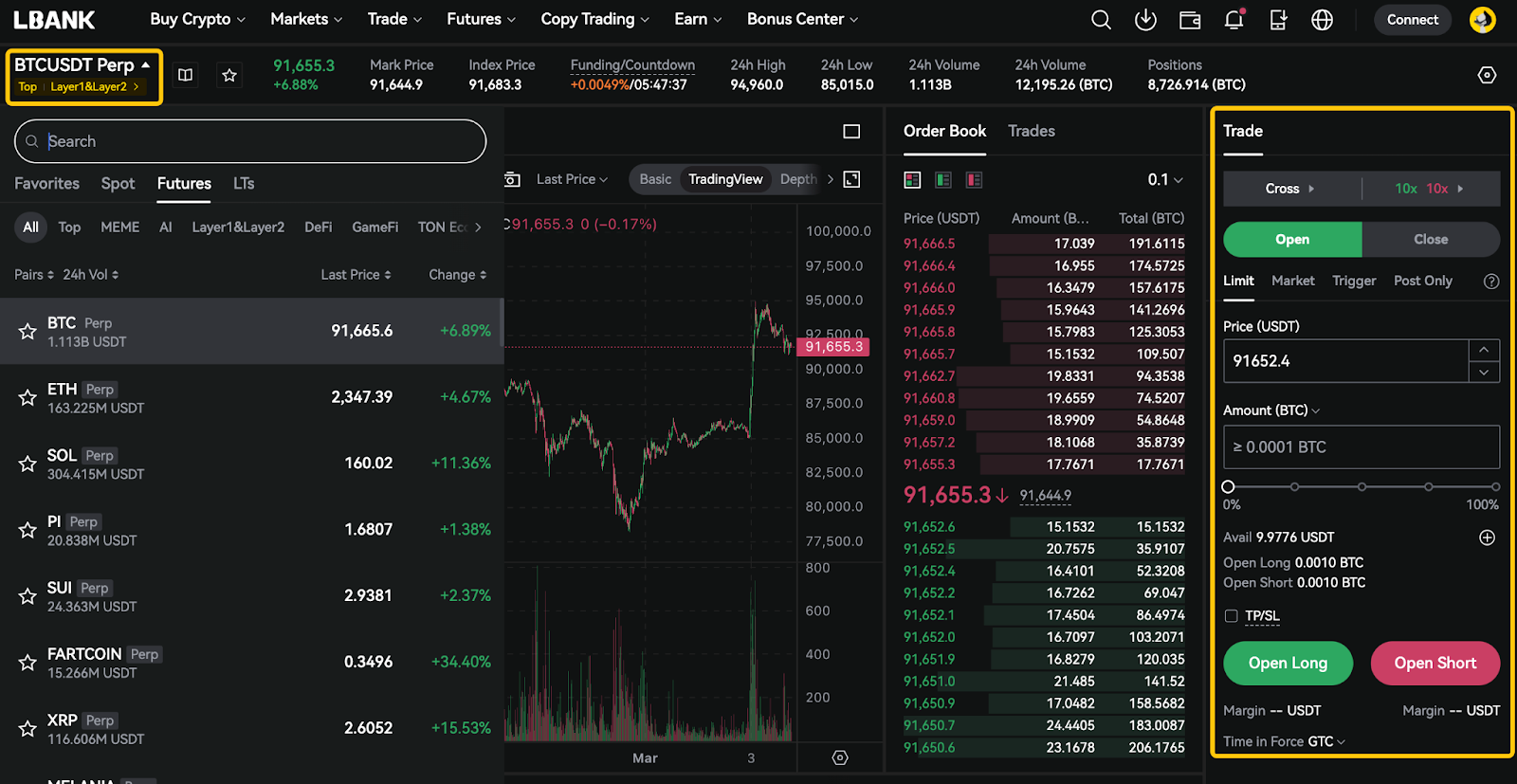Click the user avatar icon
Viewport: 1517px width, 784px height.
1482,20
